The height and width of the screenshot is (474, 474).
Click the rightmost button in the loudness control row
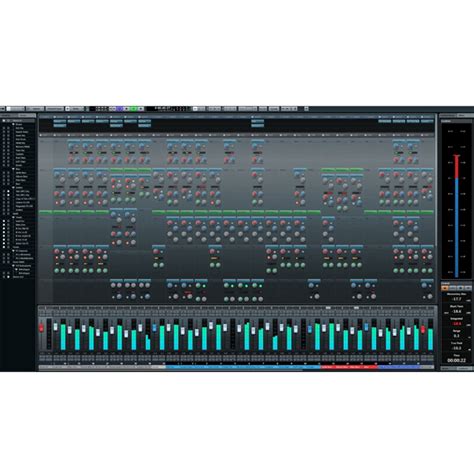coord(468,287)
